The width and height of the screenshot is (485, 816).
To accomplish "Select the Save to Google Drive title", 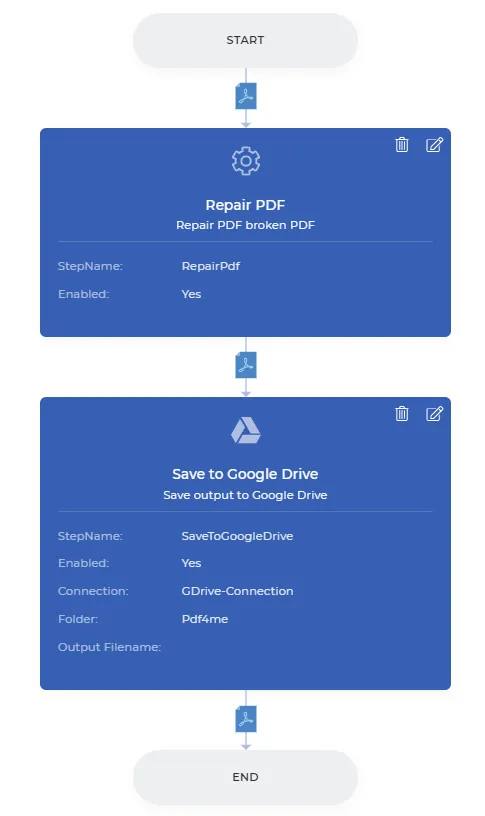I will pos(245,474).
